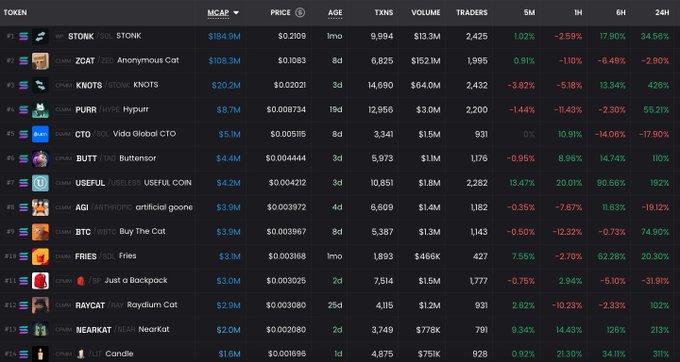Image resolution: width=680 pixels, height=362 pixels.
Task: Click the CTO Vida Global blue logo
Action: tap(40, 134)
